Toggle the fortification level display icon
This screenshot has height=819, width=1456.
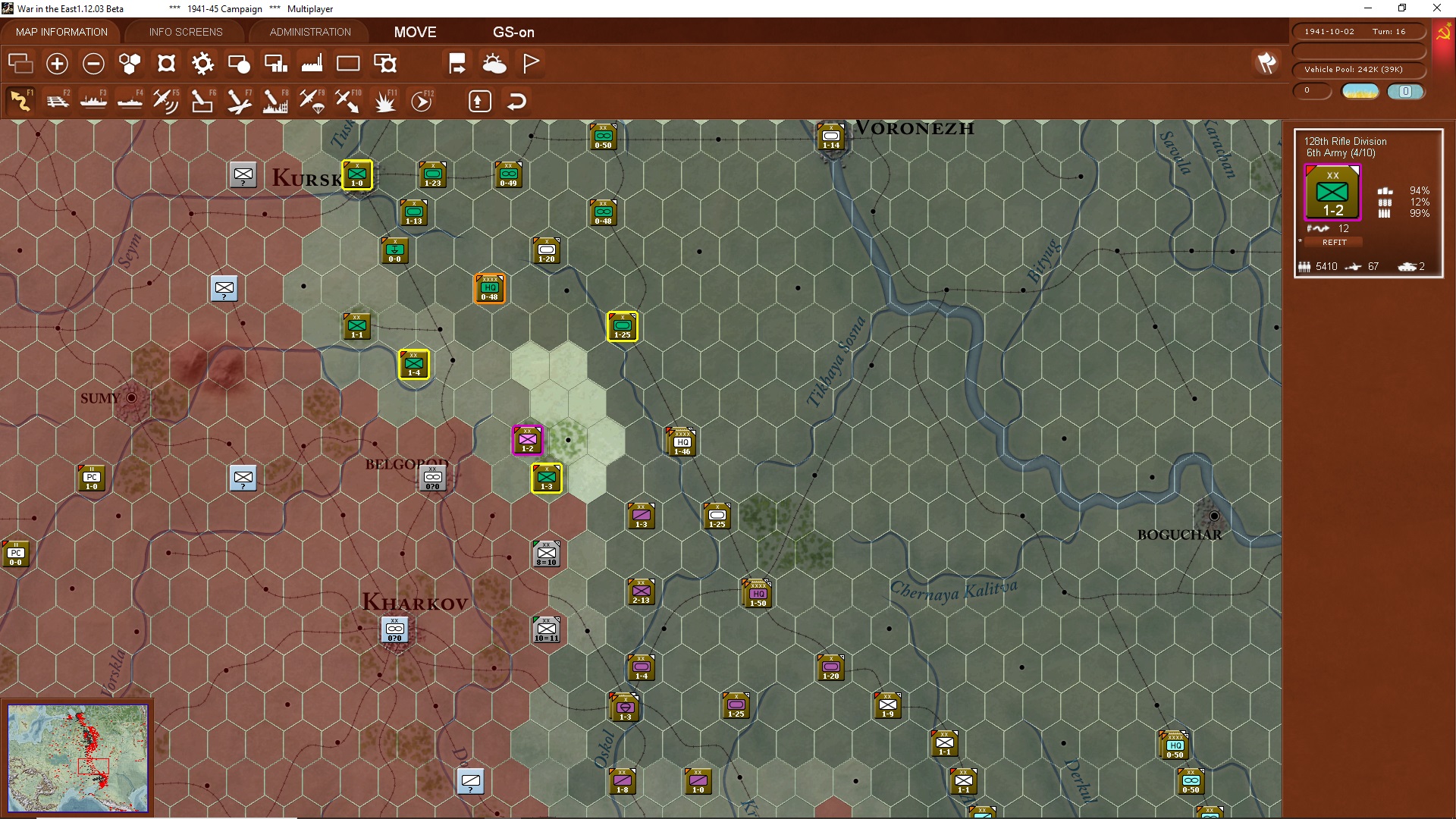(166, 64)
